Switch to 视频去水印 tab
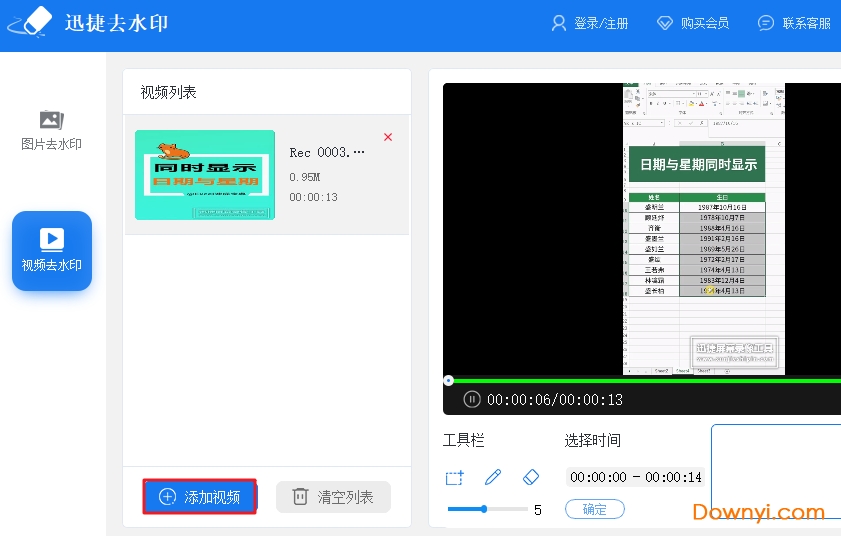 (x=52, y=251)
